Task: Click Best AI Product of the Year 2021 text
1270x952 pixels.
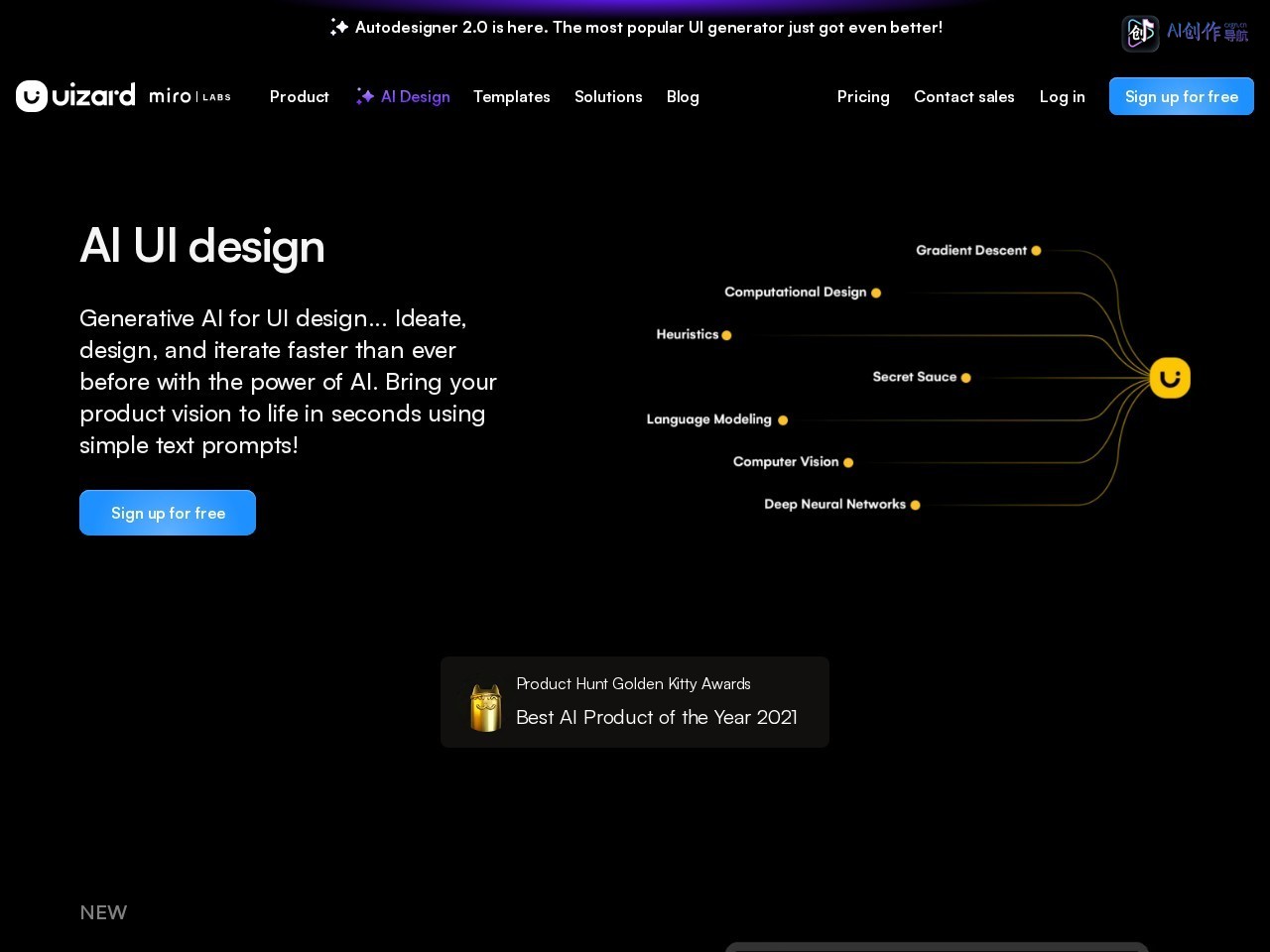Action: [657, 717]
